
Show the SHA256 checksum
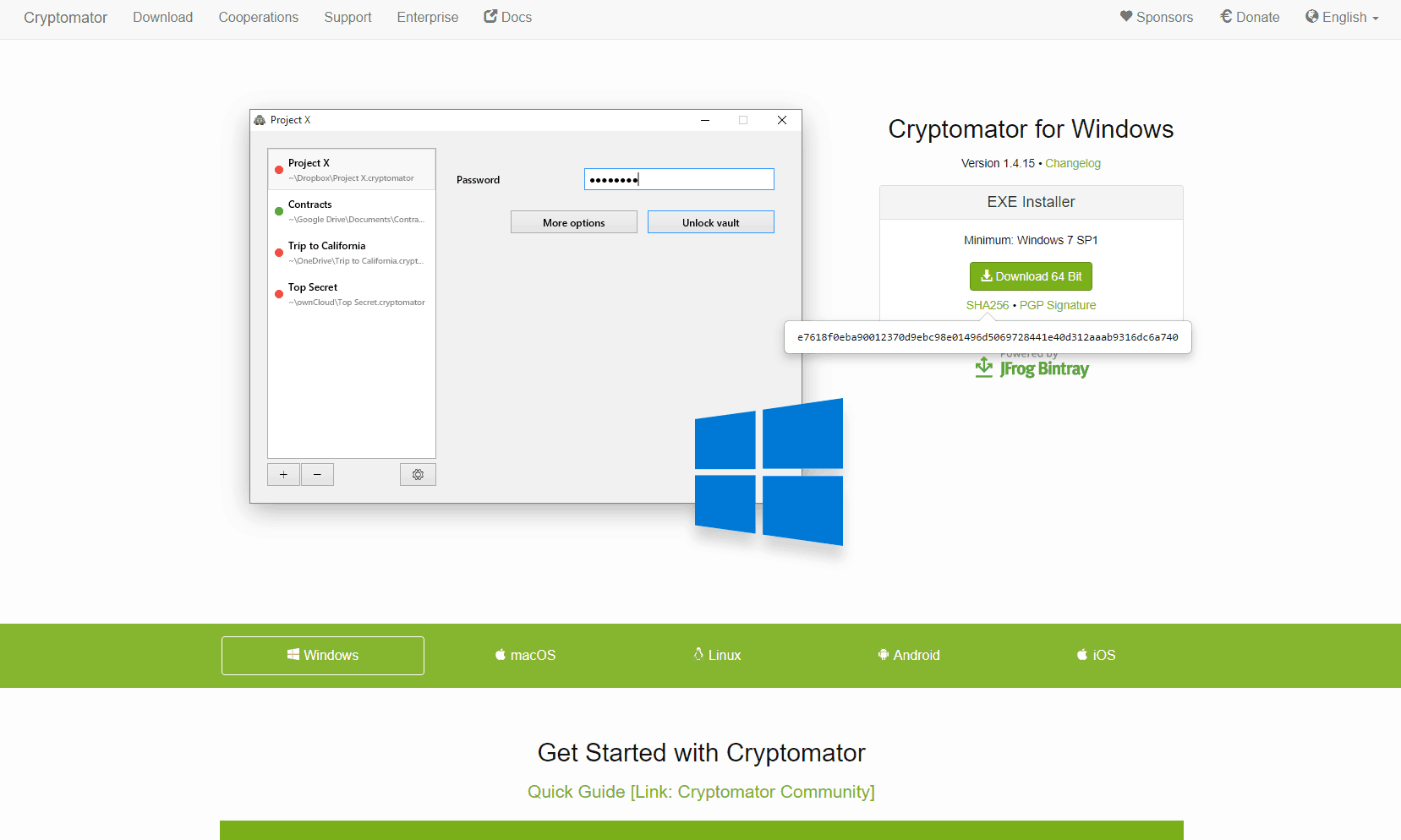tap(988, 305)
